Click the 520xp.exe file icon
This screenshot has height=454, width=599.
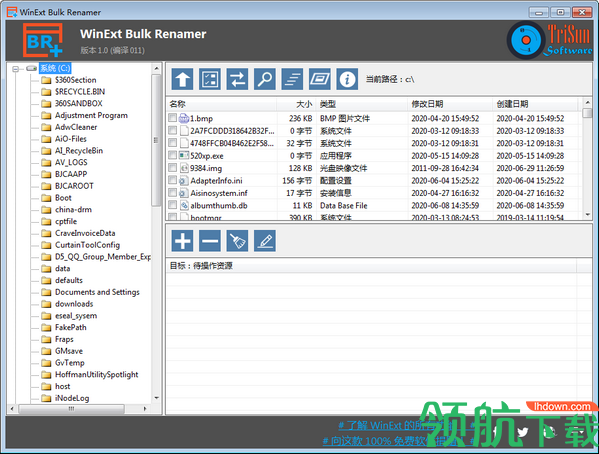184,156
